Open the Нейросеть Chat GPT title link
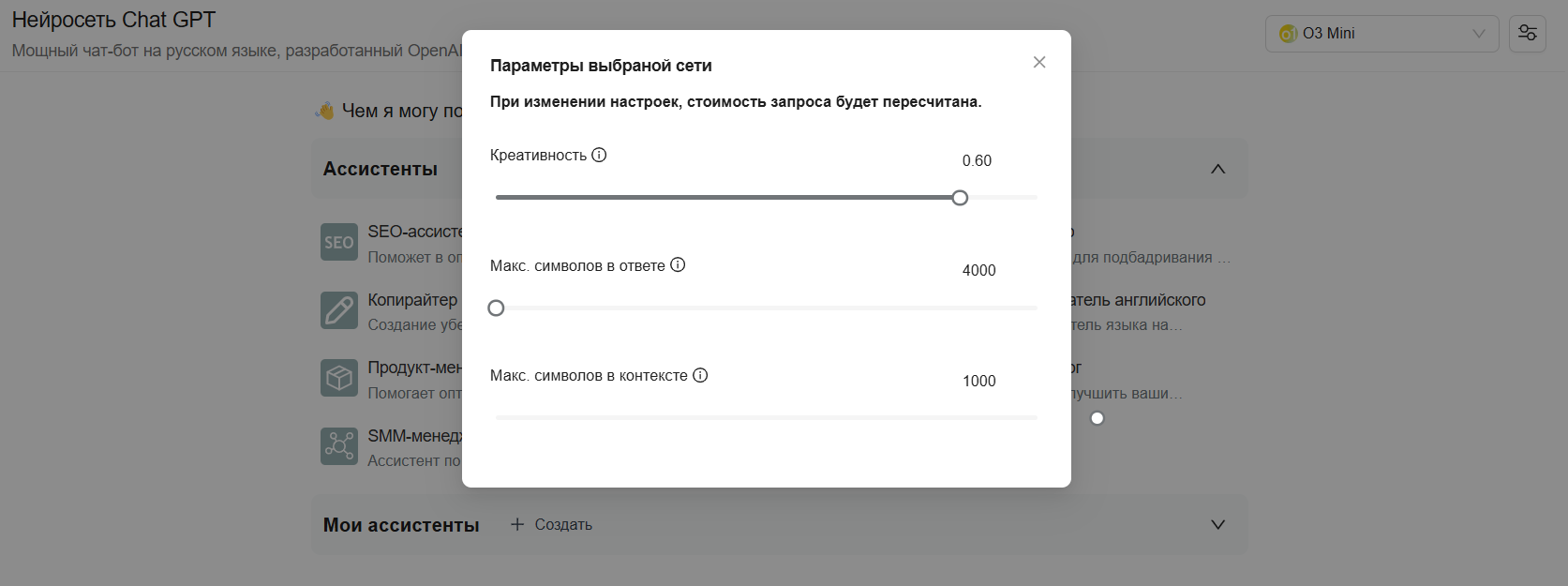This screenshot has height=586, width=1568. [x=114, y=18]
